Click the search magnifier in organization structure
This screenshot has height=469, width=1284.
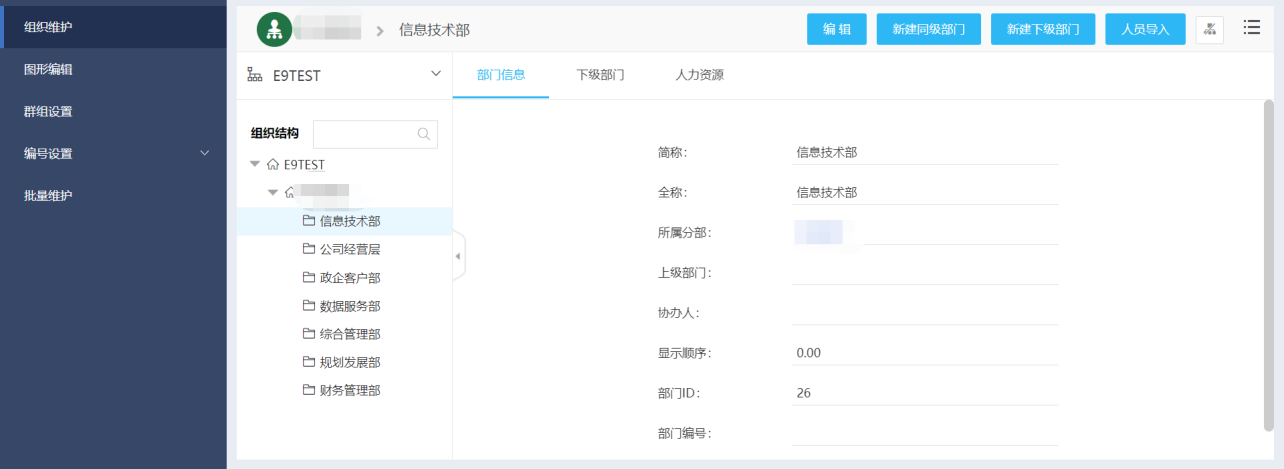pyautogui.click(x=424, y=134)
